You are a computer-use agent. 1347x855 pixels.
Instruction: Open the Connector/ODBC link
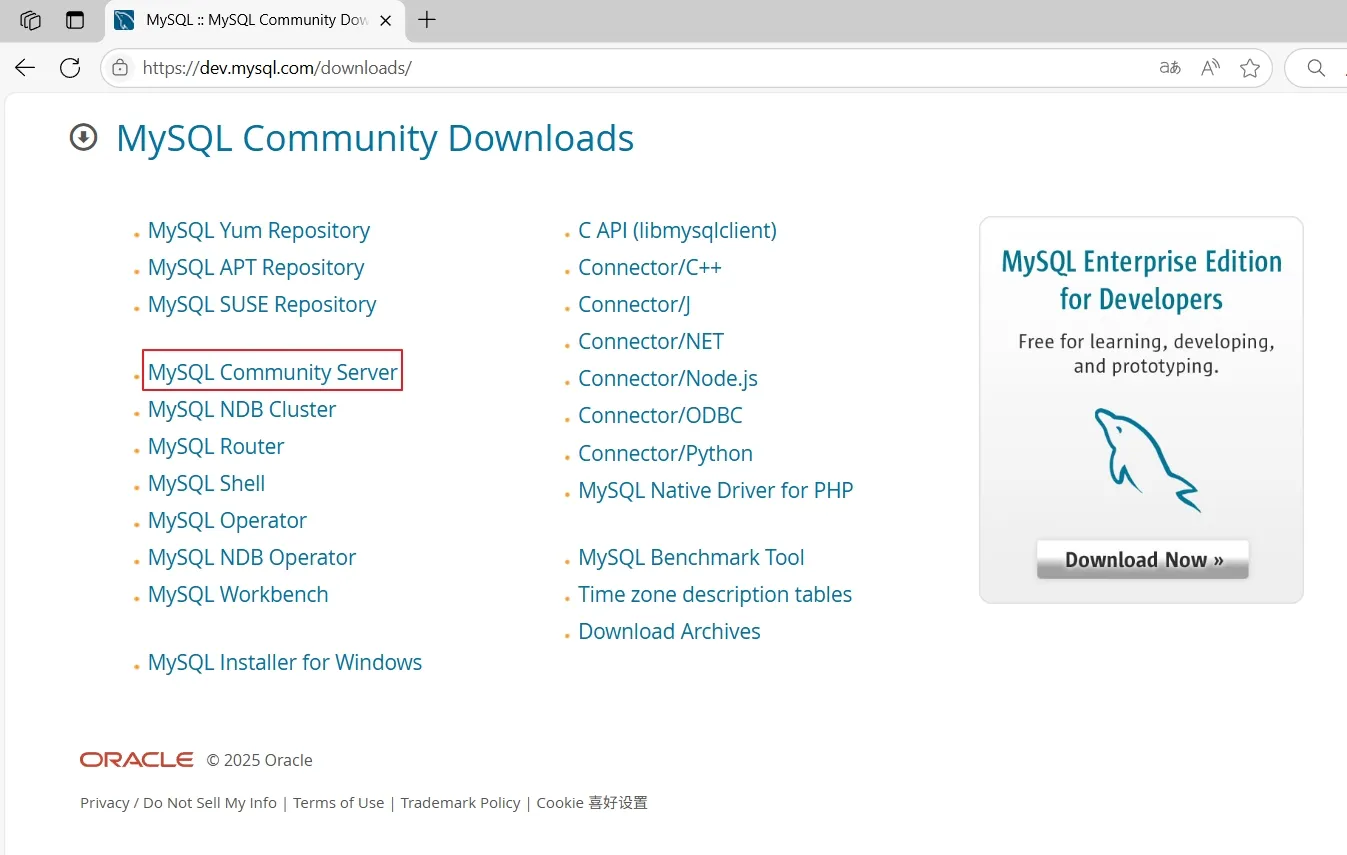[x=660, y=415]
